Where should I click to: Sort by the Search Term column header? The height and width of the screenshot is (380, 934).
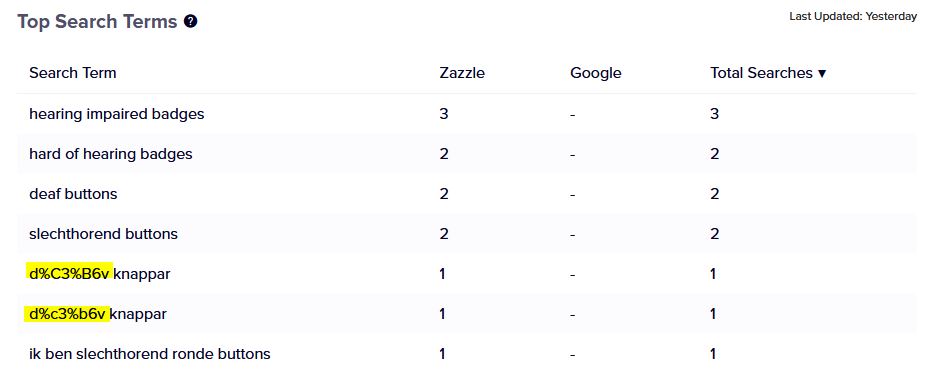[73, 73]
